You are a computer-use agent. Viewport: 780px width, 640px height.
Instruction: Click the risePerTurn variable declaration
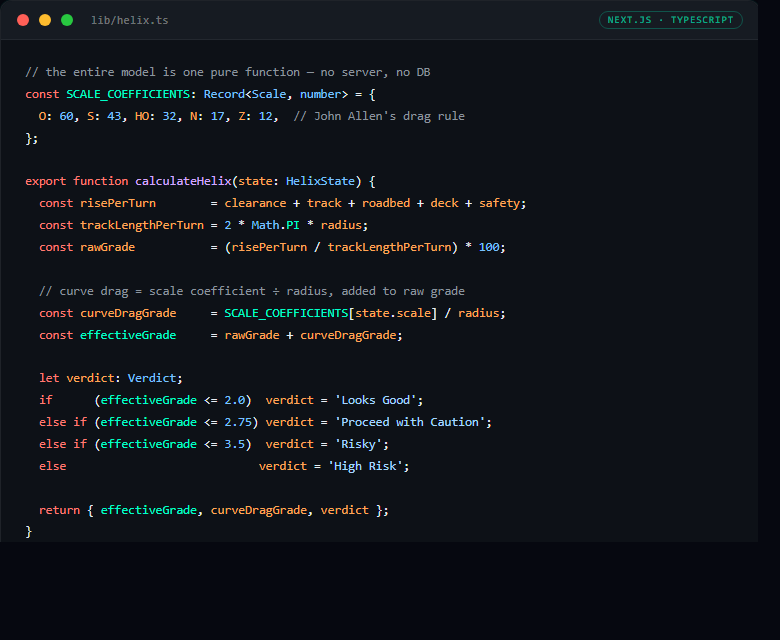pos(118,203)
